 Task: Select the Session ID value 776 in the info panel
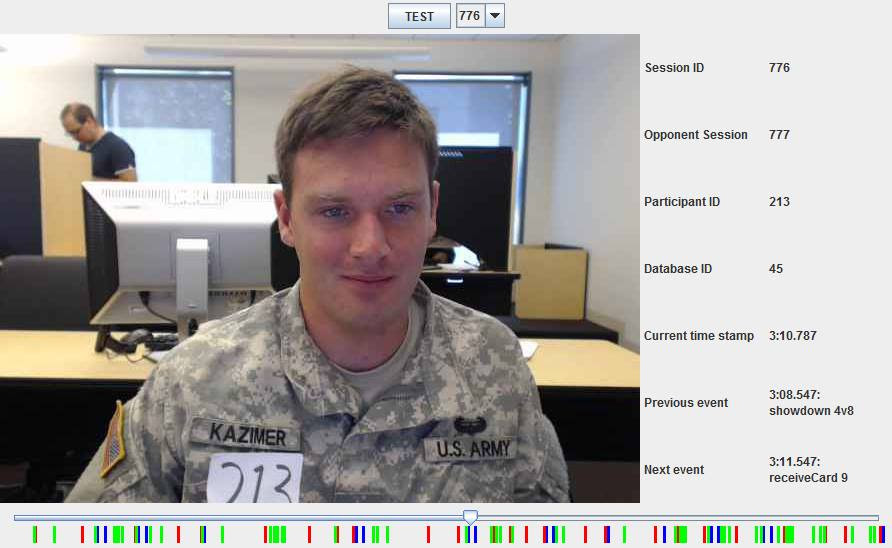pos(779,68)
